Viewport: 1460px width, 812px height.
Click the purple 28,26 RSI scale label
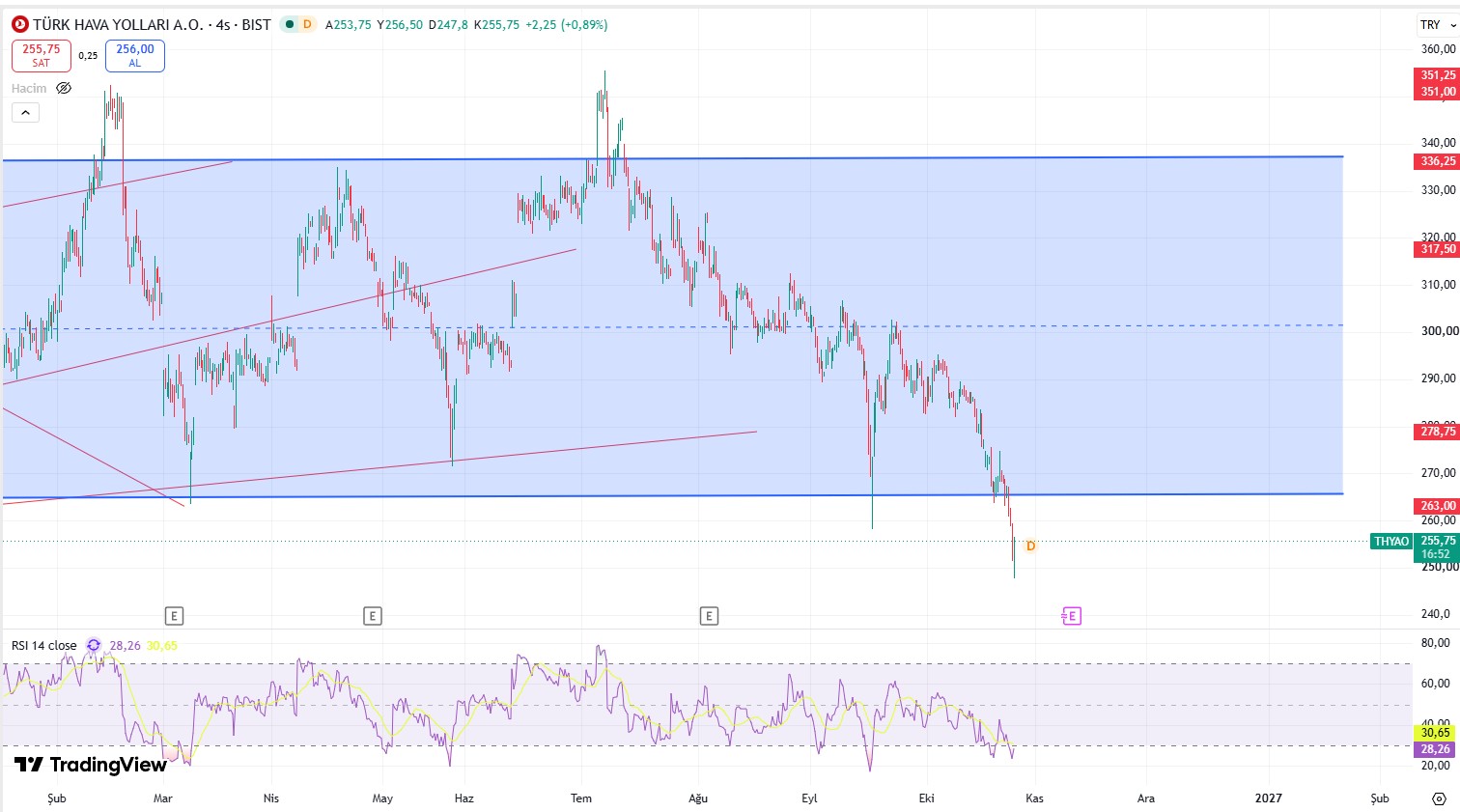1436,748
